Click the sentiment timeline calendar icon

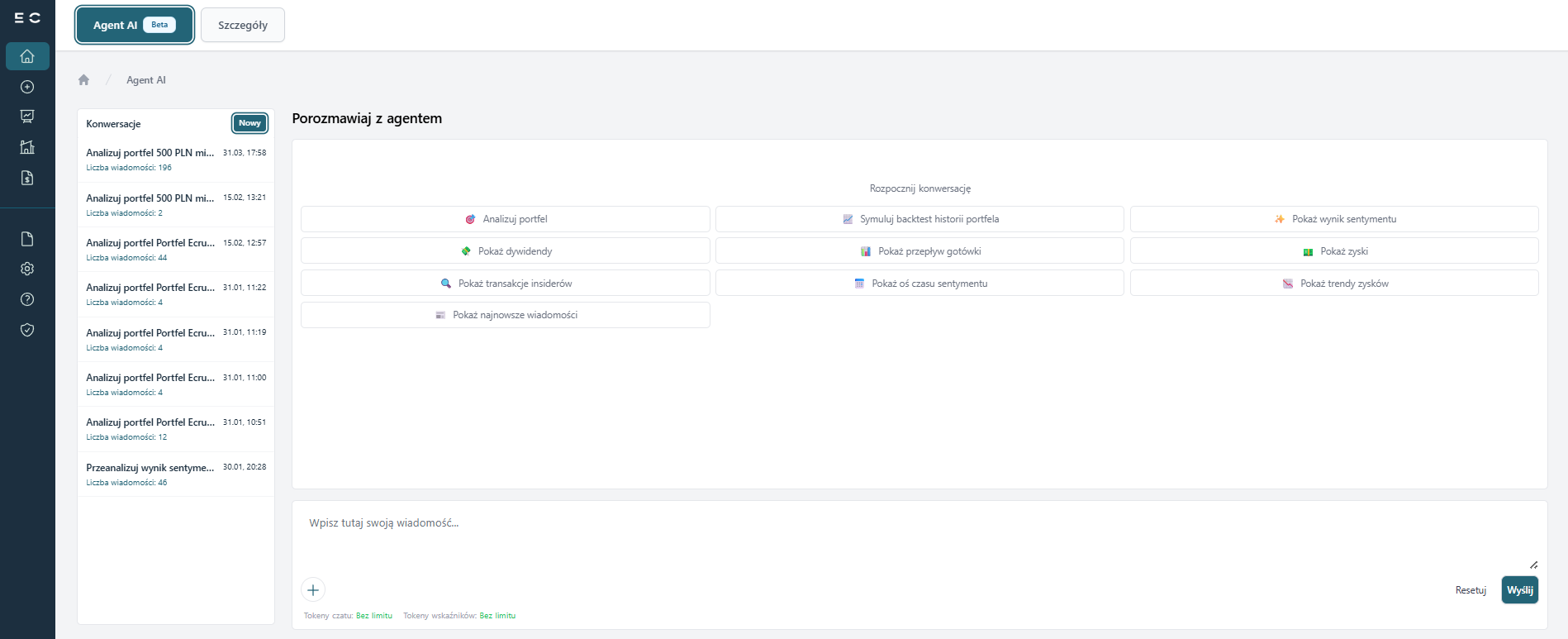click(859, 284)
